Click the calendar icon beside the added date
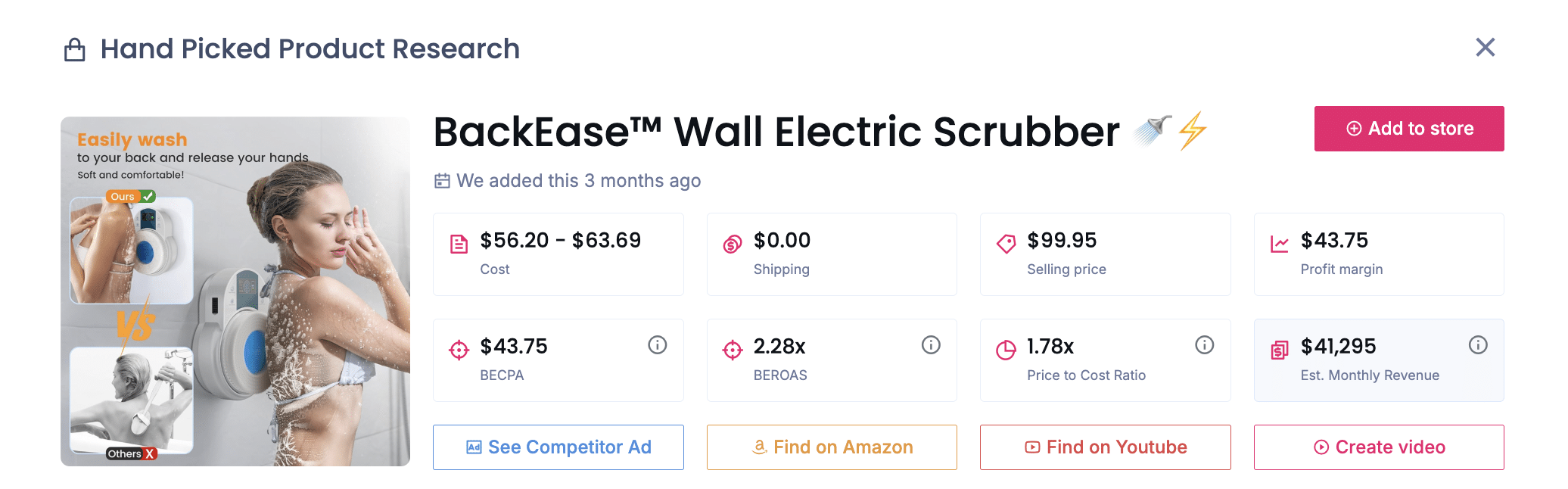 [443, 180]
